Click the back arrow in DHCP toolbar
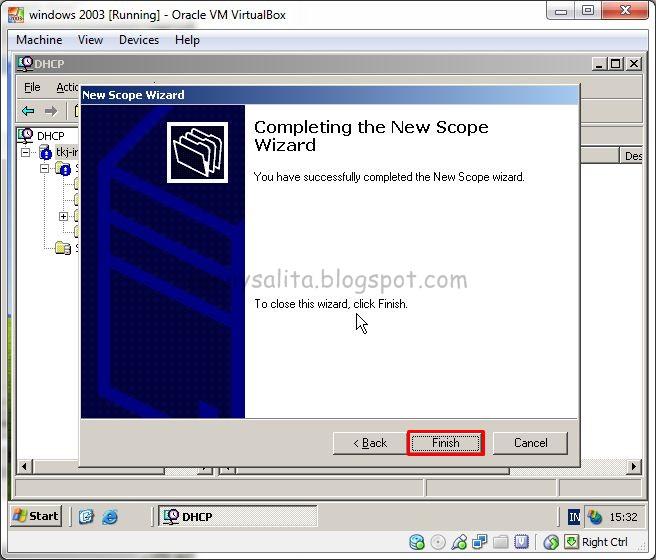Screen dimensions: 656x560 coord(28,111)
